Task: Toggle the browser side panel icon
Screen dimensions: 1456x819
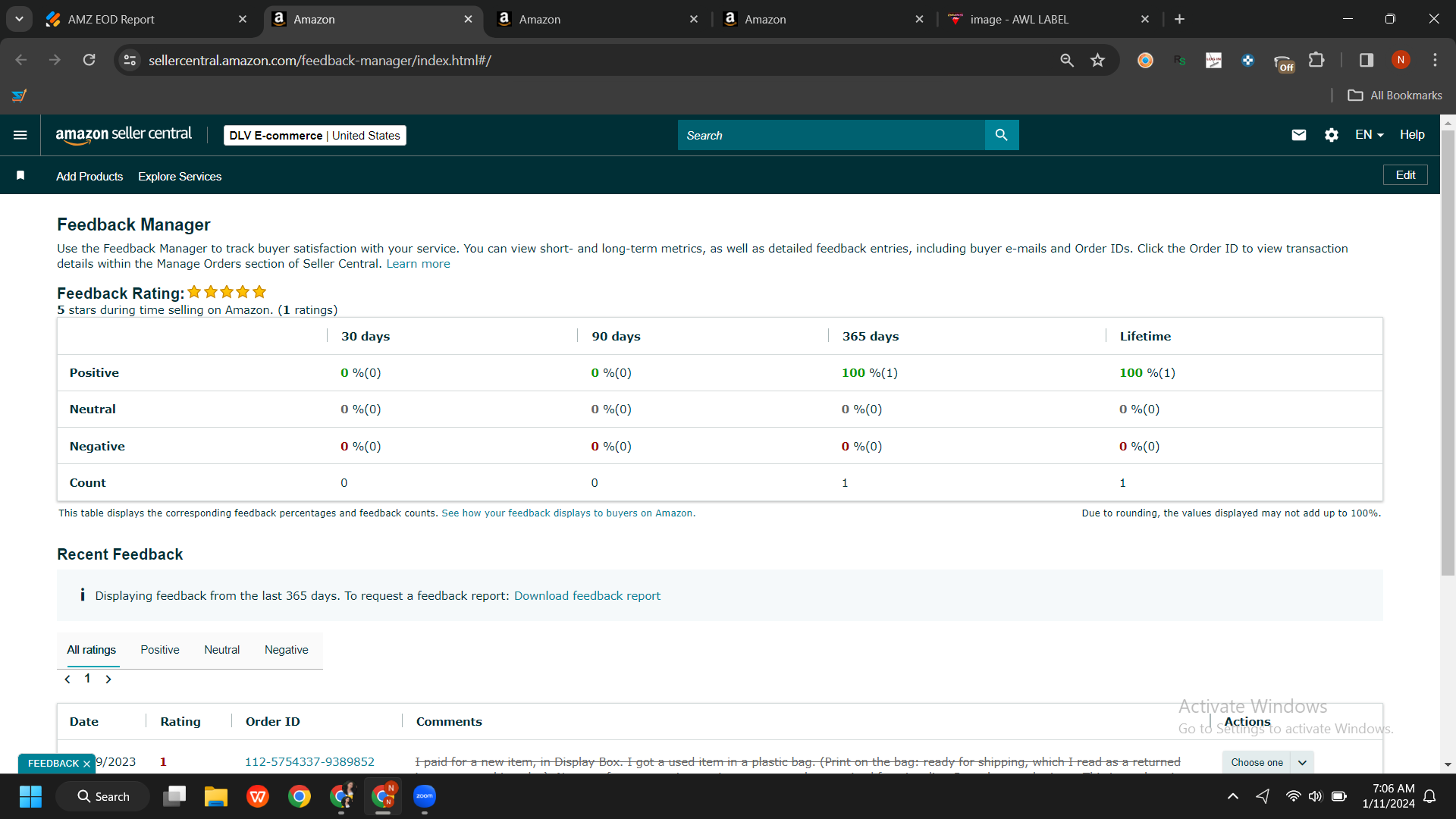Action: click(x=1366, y=60)
